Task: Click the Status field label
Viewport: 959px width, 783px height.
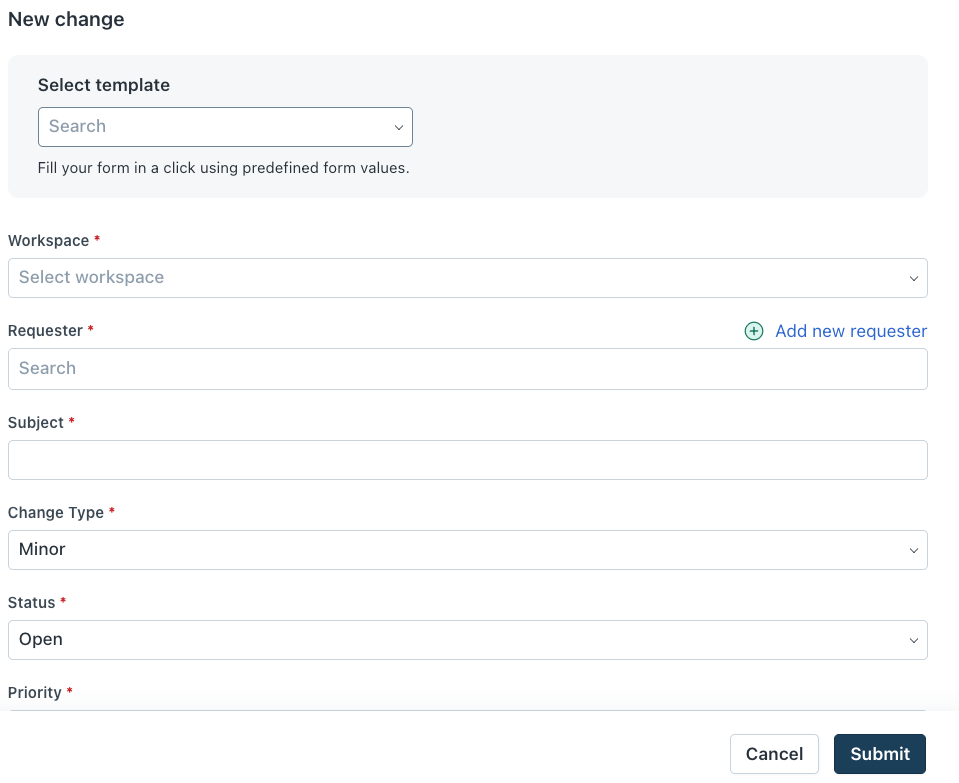Action: click(x=31, y=603)
